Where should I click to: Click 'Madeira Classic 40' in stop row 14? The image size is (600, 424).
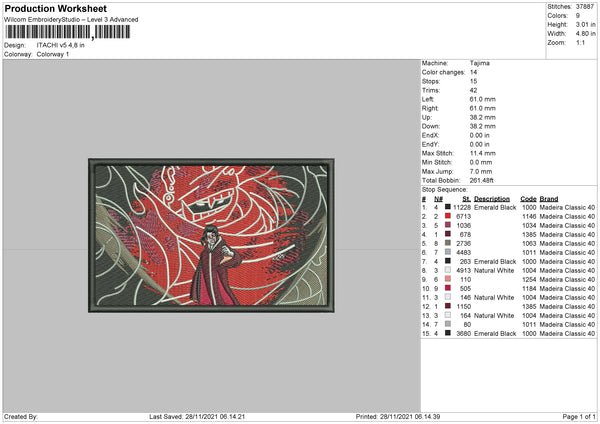click(x=567, y=325)
